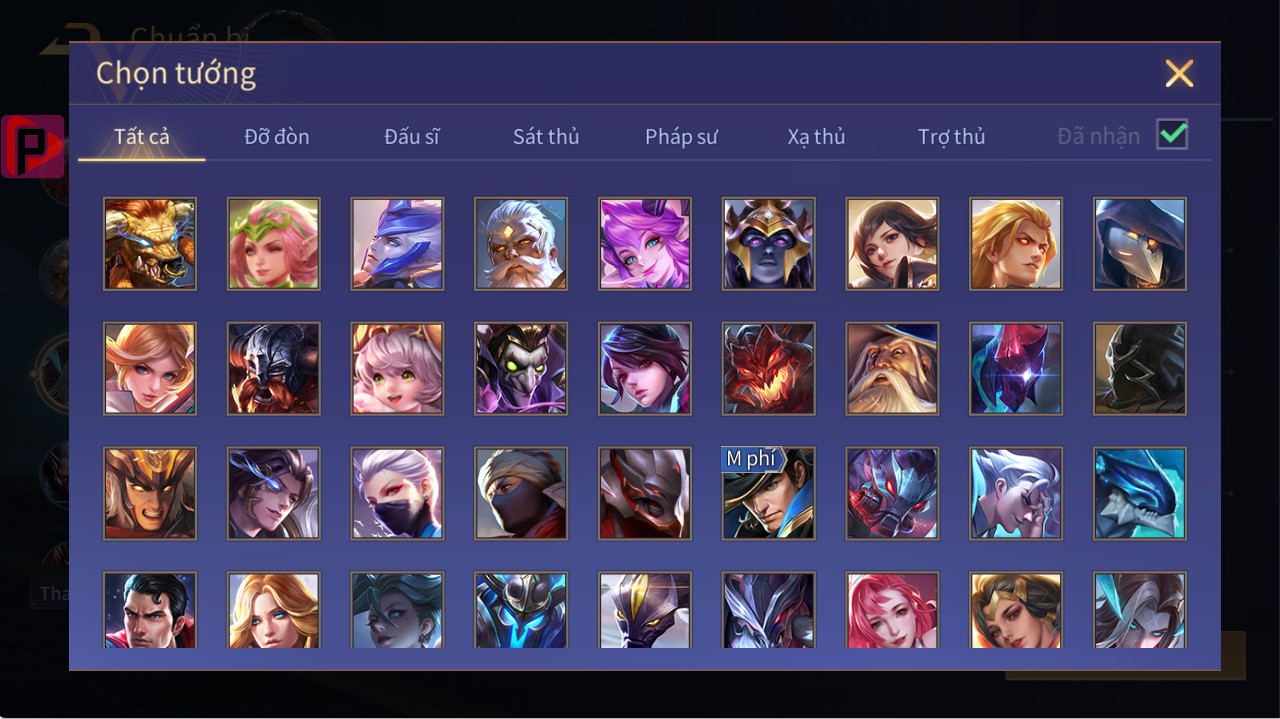Switch to the Đỡ đòn tab
The width and height of the screenshot is (1280, 719).
[x=277, y=137]
